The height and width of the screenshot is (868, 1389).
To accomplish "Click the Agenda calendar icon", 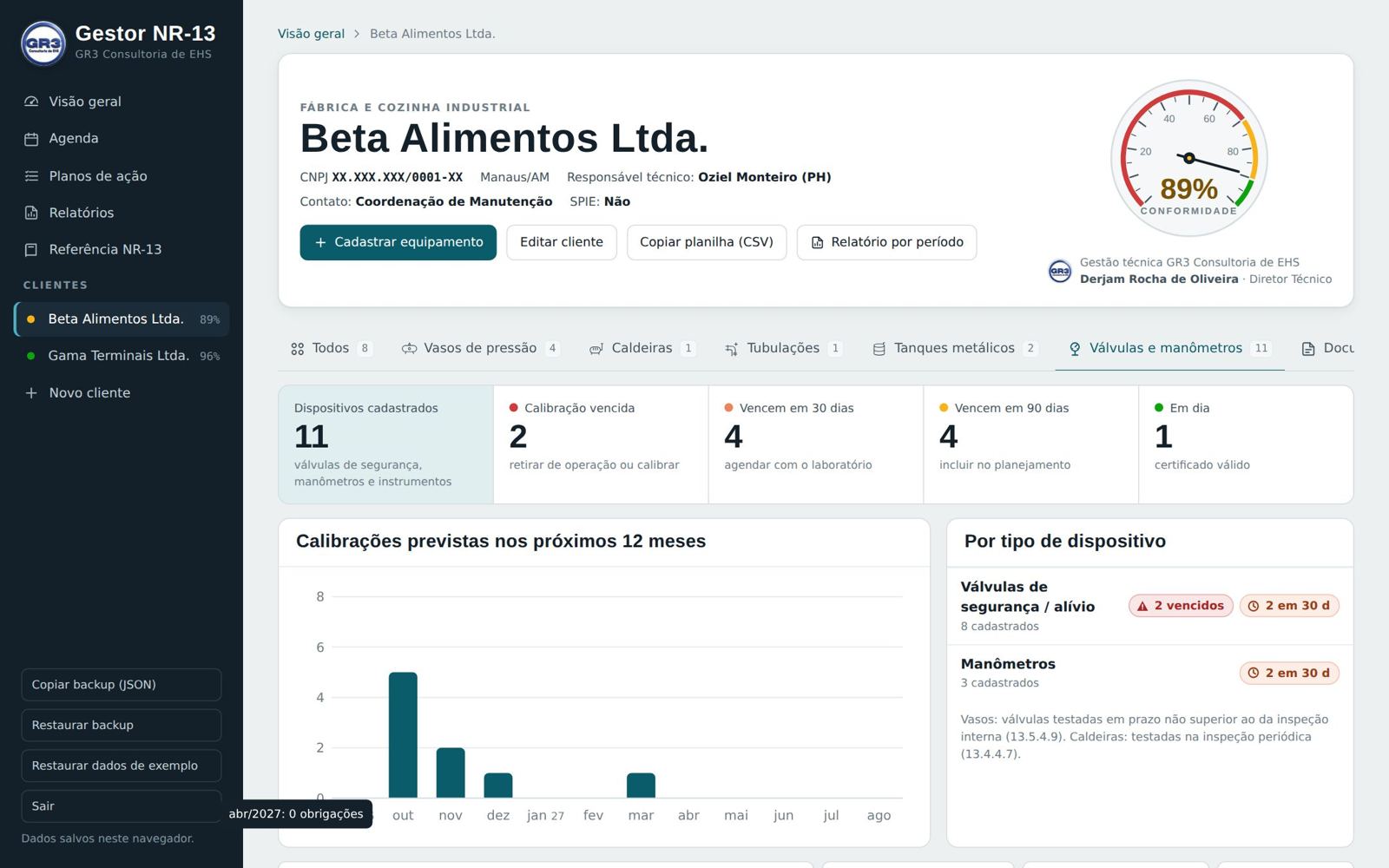I will [31, 139].
